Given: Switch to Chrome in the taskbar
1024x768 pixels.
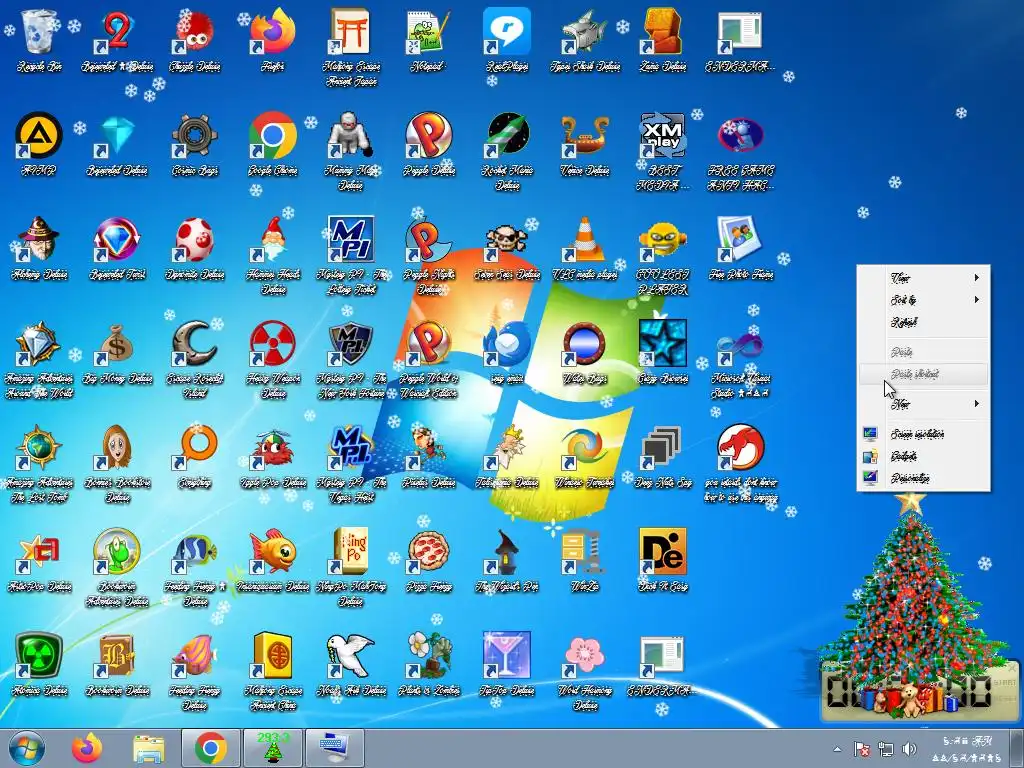Looking at the screenshot, I should click(210, 748).
